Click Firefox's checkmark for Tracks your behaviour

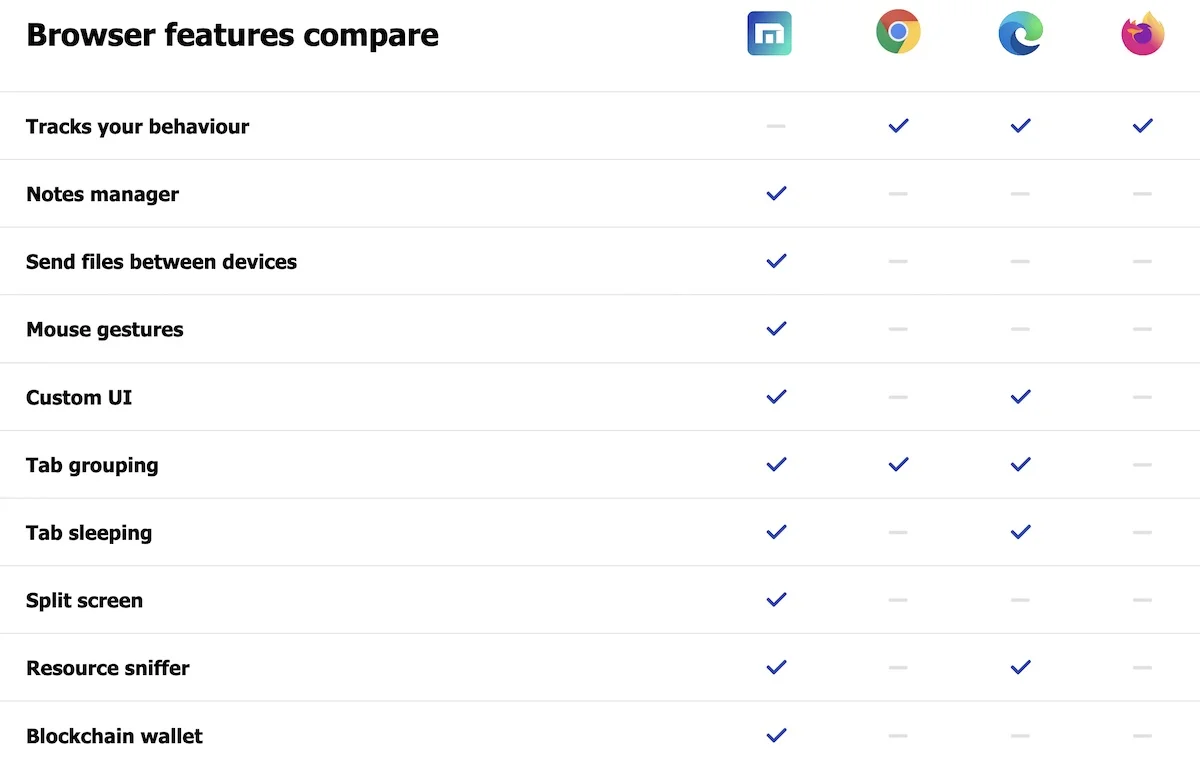pyautogui.click(x=1143, y=126)
